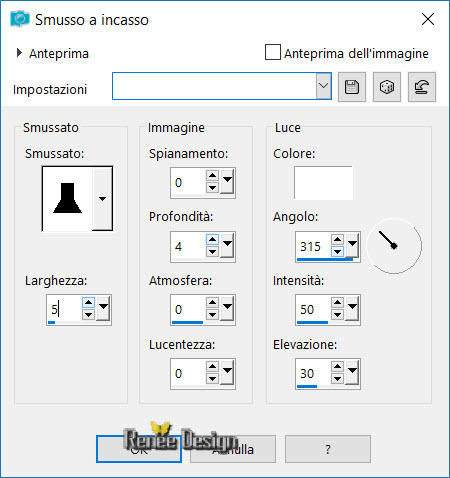Open the Impostazioni presets dropdown
Screen dimensions: 450x478
pyautogui.click(x=323, y=86)
